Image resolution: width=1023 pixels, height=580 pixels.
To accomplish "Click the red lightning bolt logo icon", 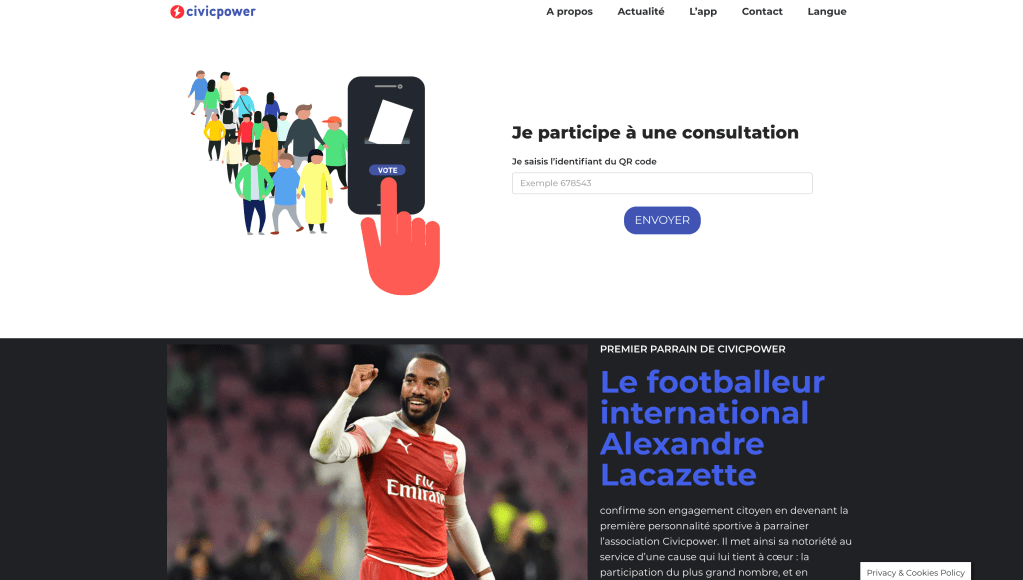I will 177,12.
